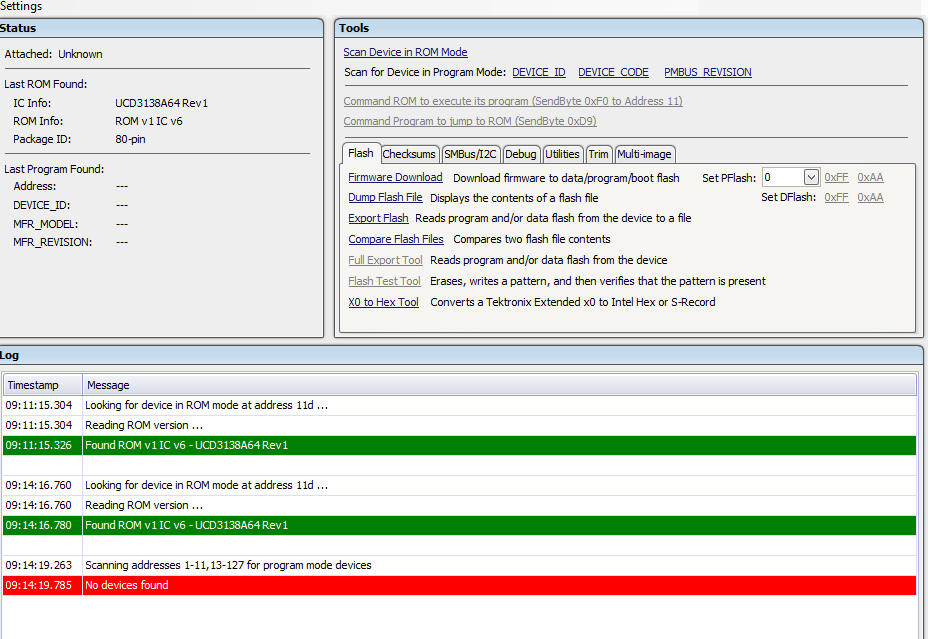Image resolution: width=928 pixels, height=639 pixels.
Task: Click 0xAA link for Set DFlash
Action: (x=870, y=198)
